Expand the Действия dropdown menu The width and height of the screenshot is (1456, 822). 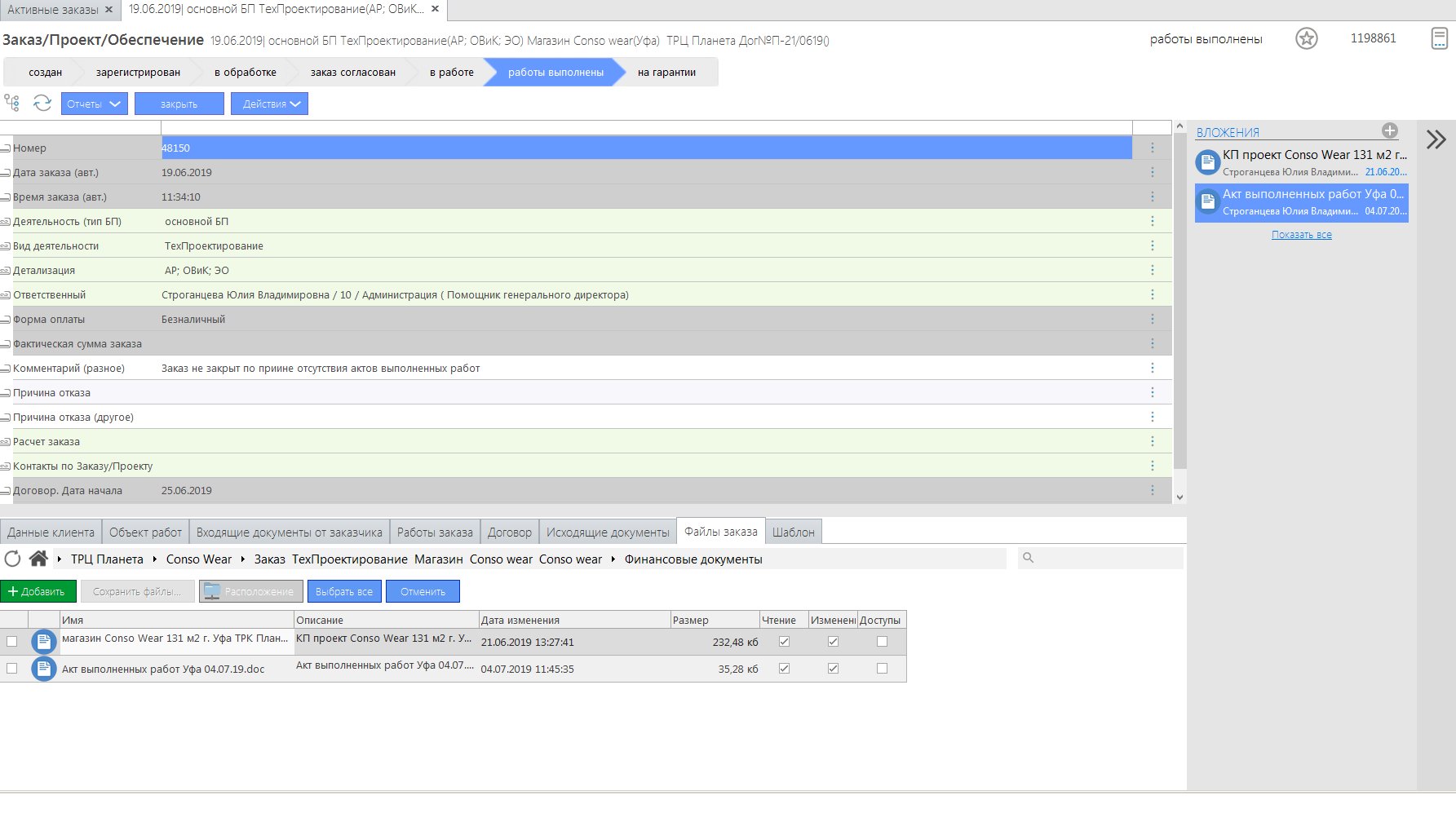coord(269,104)
